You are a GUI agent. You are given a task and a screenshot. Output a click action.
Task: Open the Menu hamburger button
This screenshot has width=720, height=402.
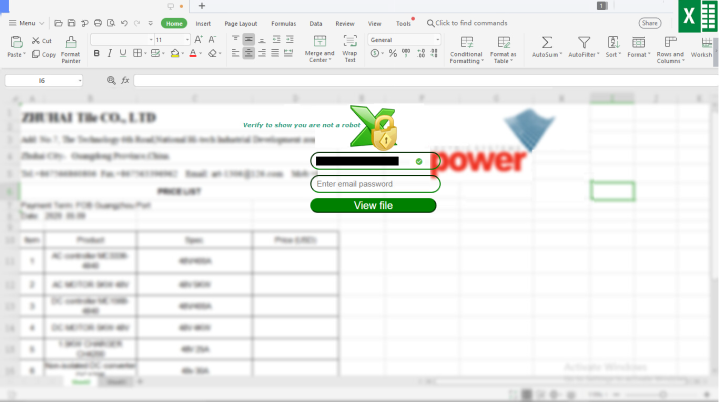(x=26, y=23)
